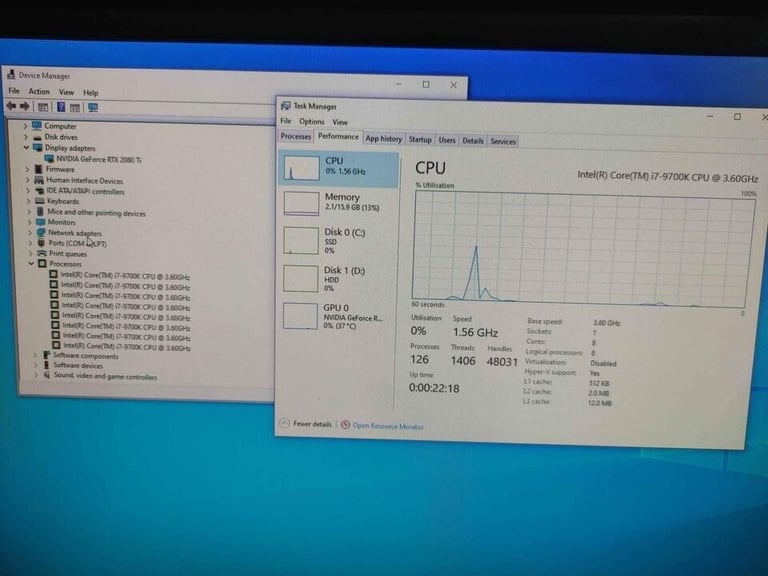Switch to the Processes tab

(x=295, y=136)
